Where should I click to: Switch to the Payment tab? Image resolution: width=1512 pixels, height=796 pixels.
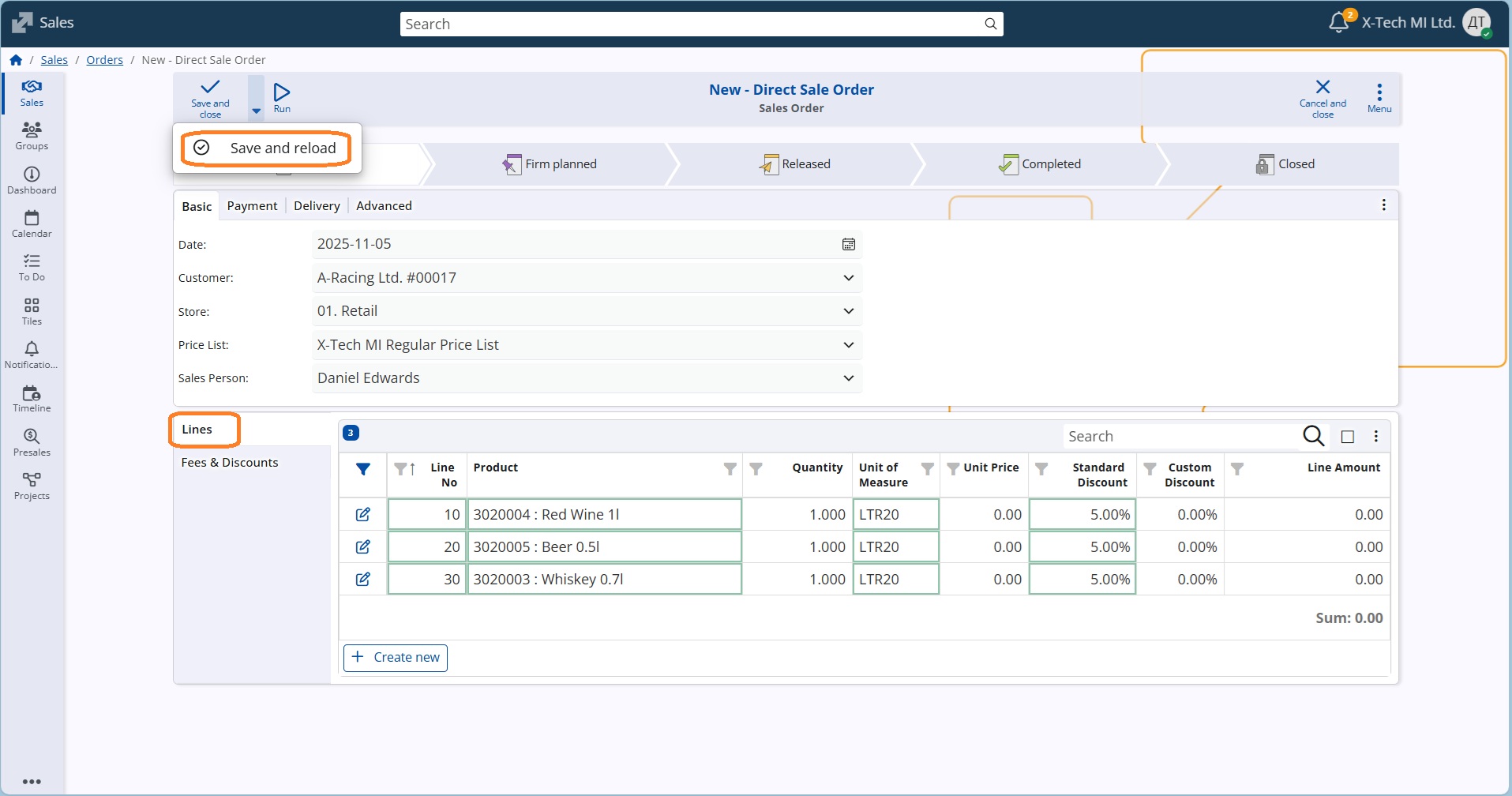(x=252, y=206)
